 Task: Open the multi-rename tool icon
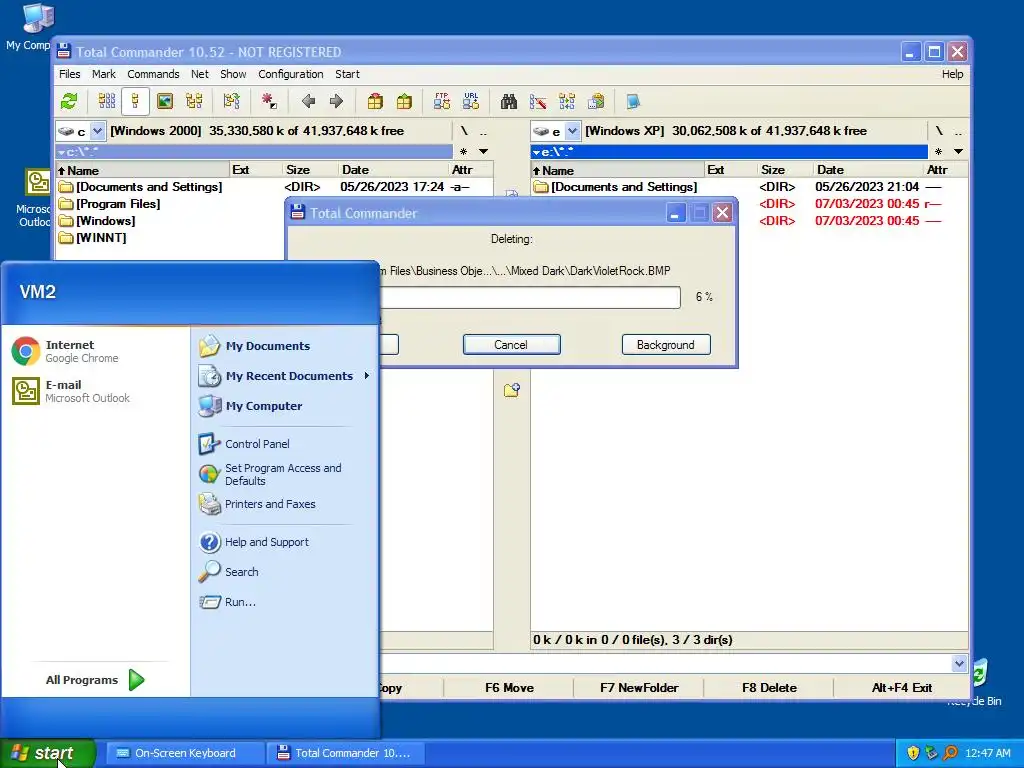pyautogui.click(x=538, y=101)
